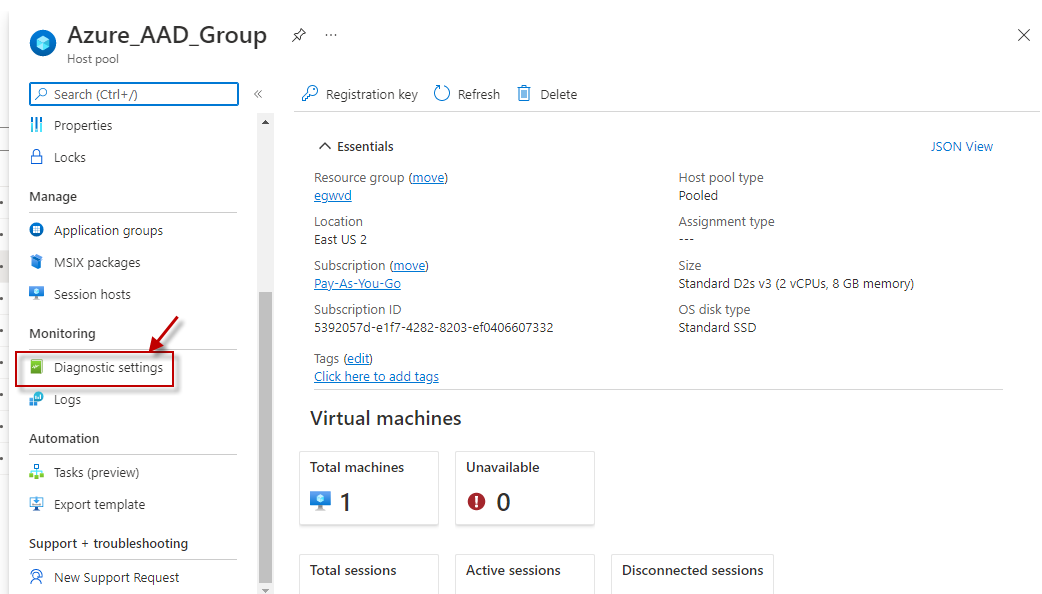The width and height of the screenshot is (1042, 594).
Task: Click the Refresh label in toolbar
Action: tap(478, 94)
